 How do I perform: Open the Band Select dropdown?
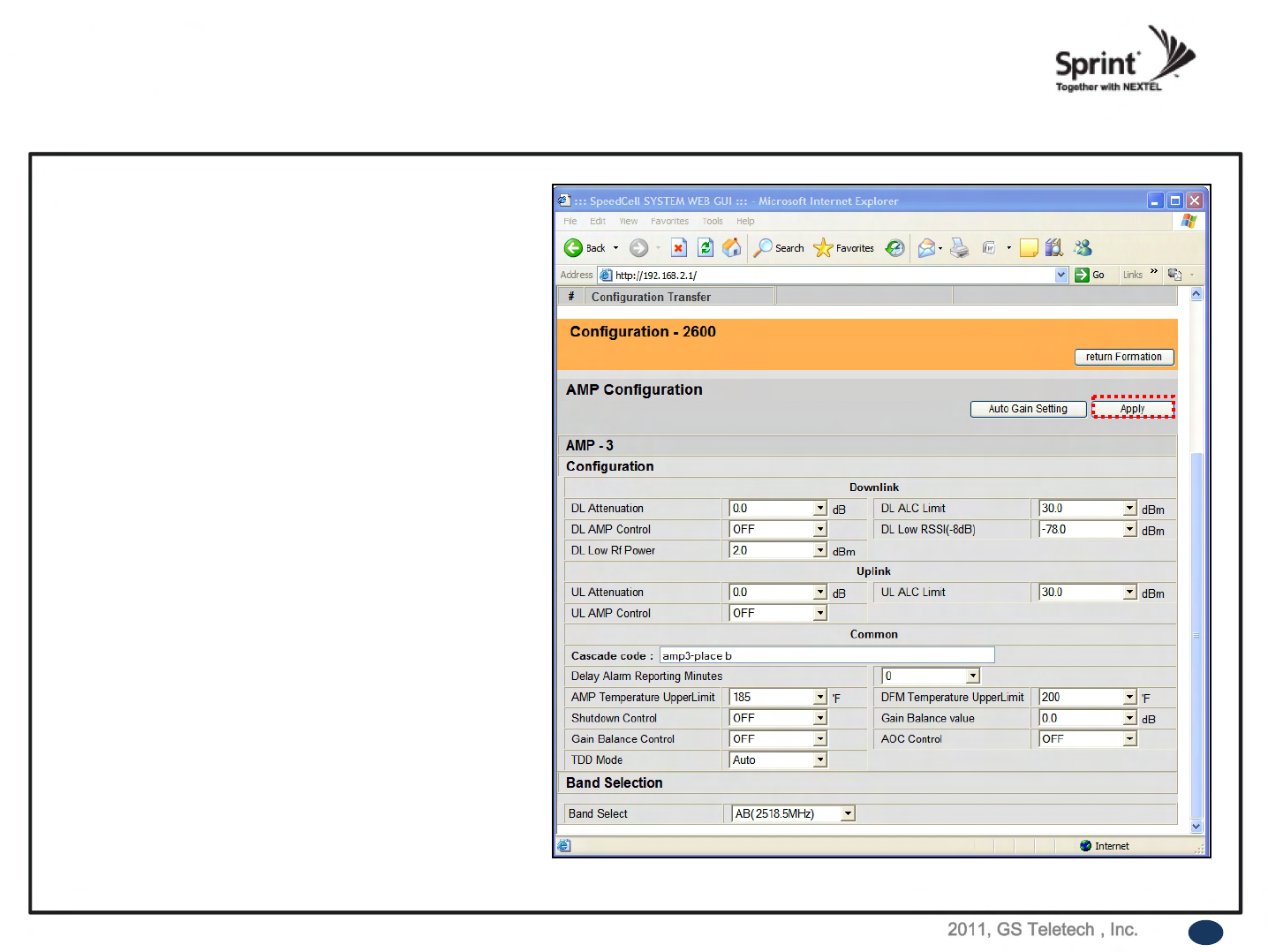click(848, 814)
